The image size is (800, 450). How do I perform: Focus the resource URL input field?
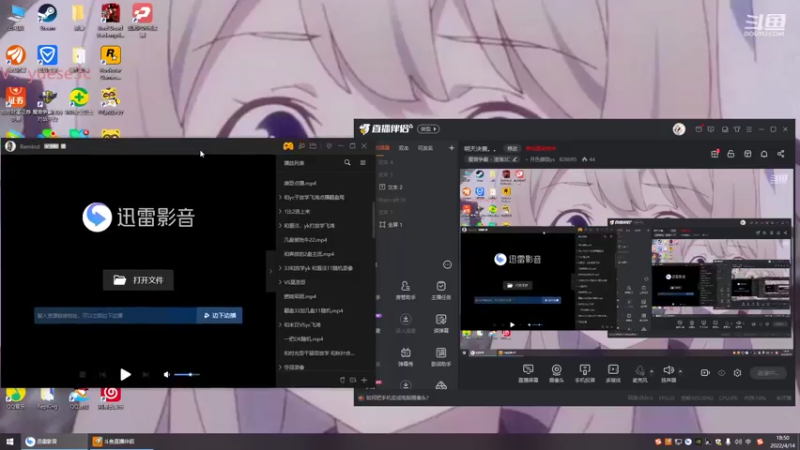[115, 315]
